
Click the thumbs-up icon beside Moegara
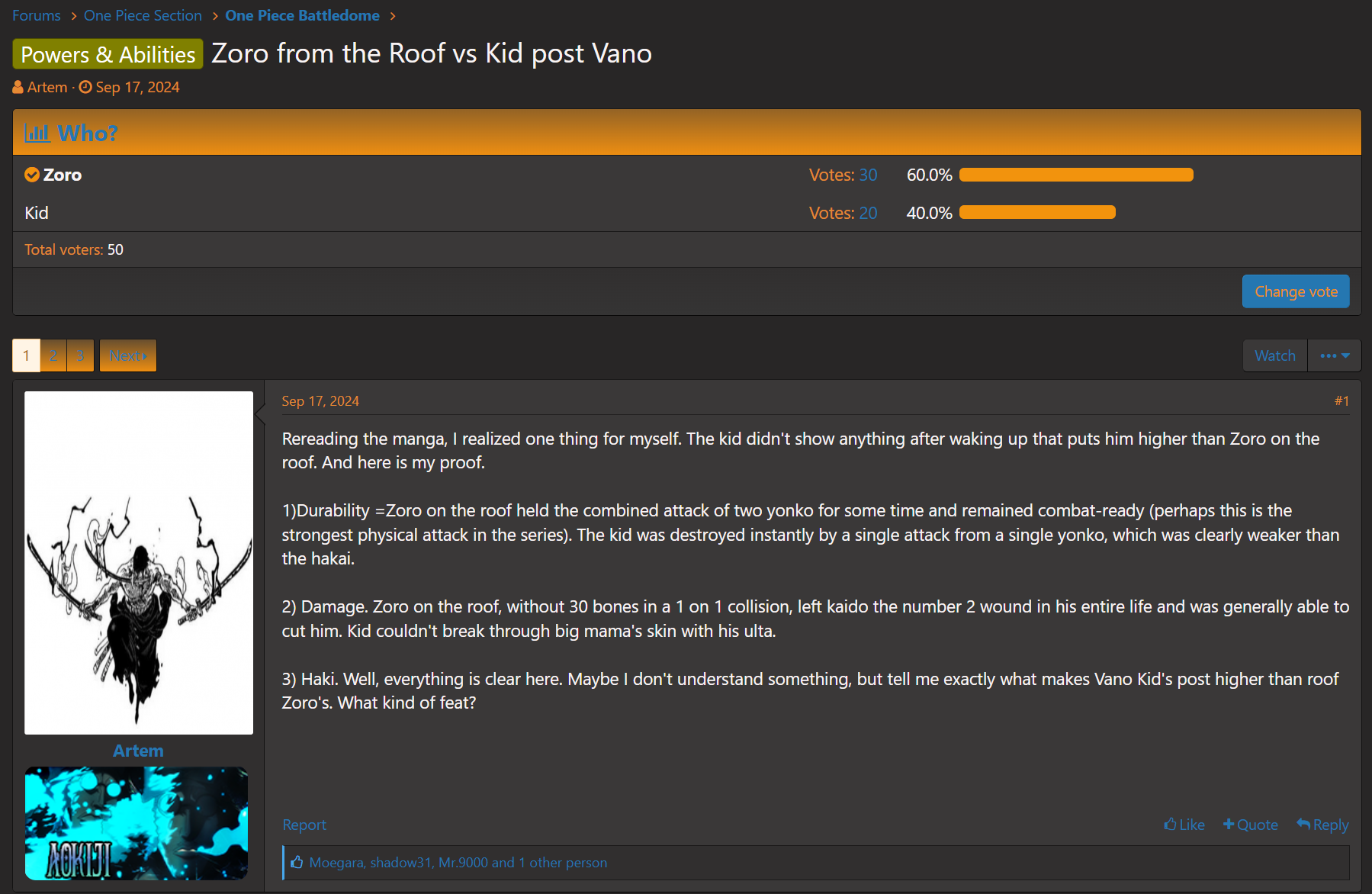click(x=297, y=862)
